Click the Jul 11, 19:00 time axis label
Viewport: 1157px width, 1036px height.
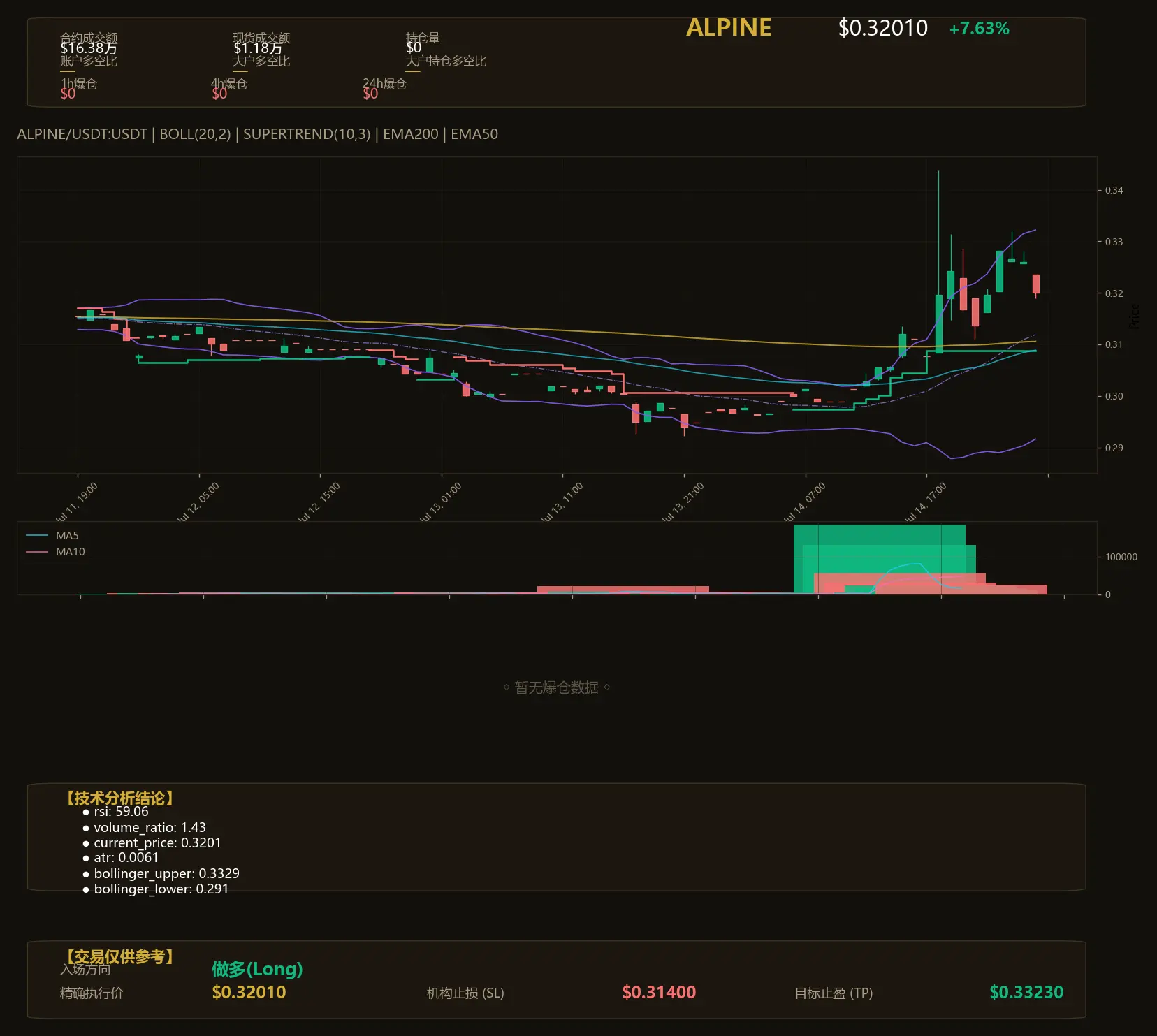click(77, 502)
